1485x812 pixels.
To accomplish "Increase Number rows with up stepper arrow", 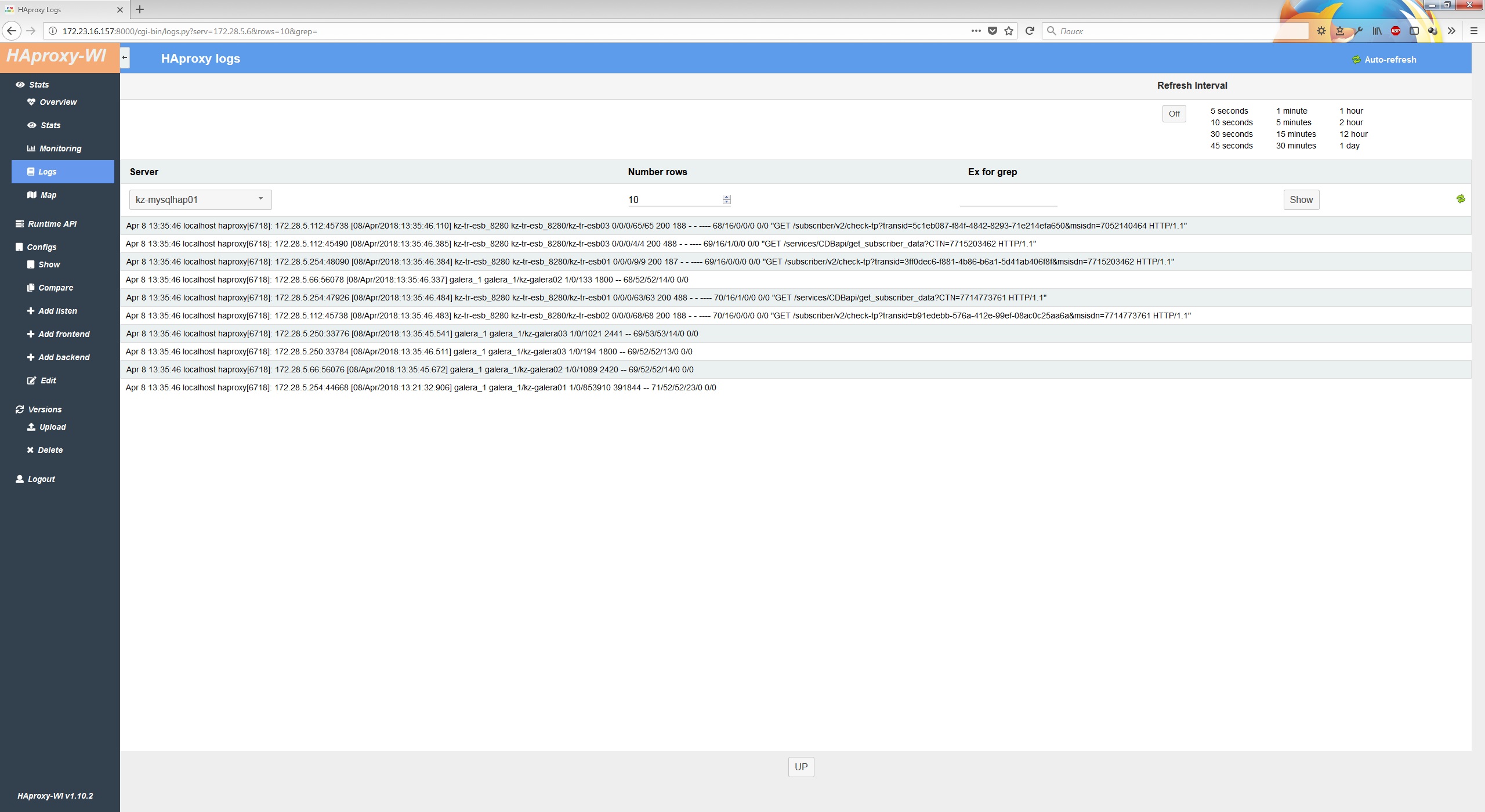I will [x=727, y=197].
